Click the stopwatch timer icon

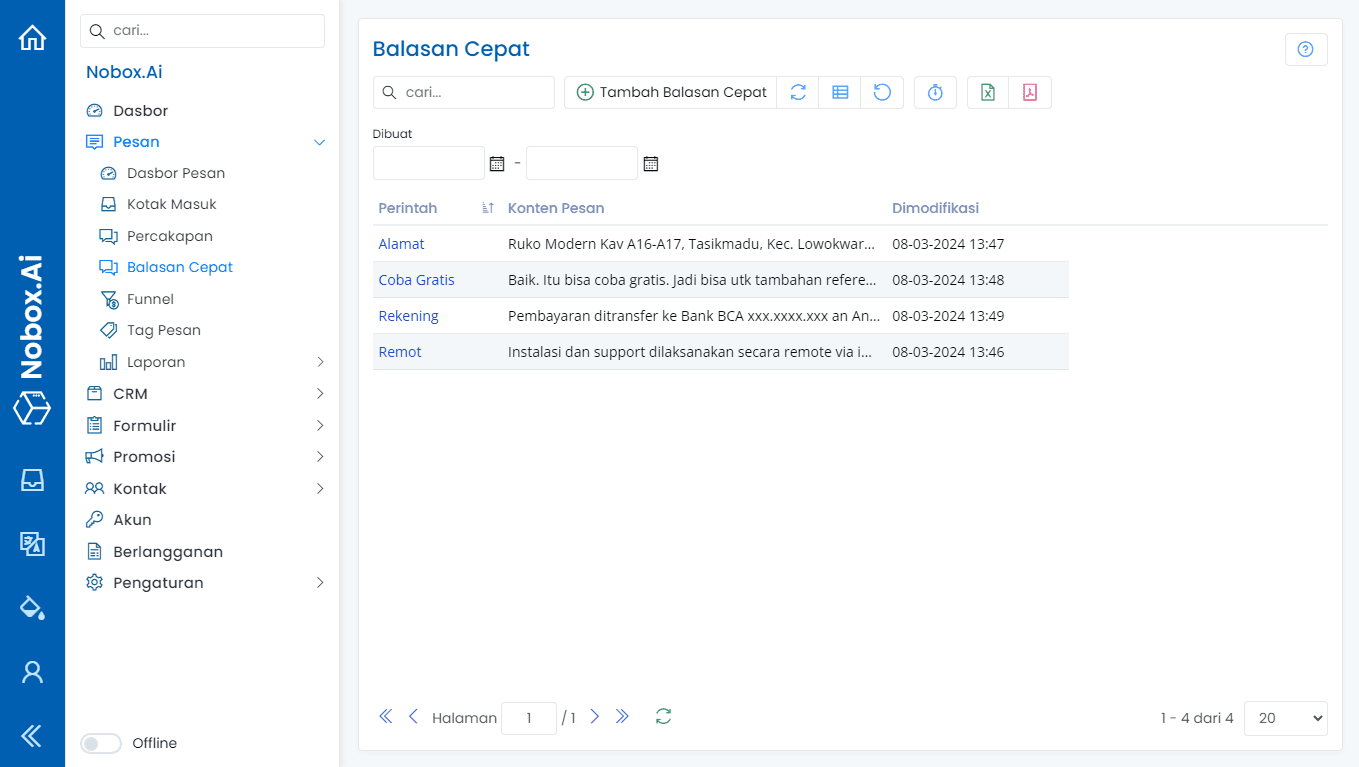pyautogui.click(x=935, y=92)
